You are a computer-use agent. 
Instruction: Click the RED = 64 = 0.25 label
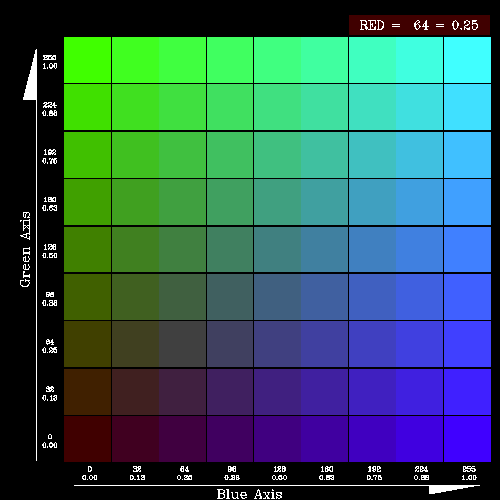tap(419, 25)
